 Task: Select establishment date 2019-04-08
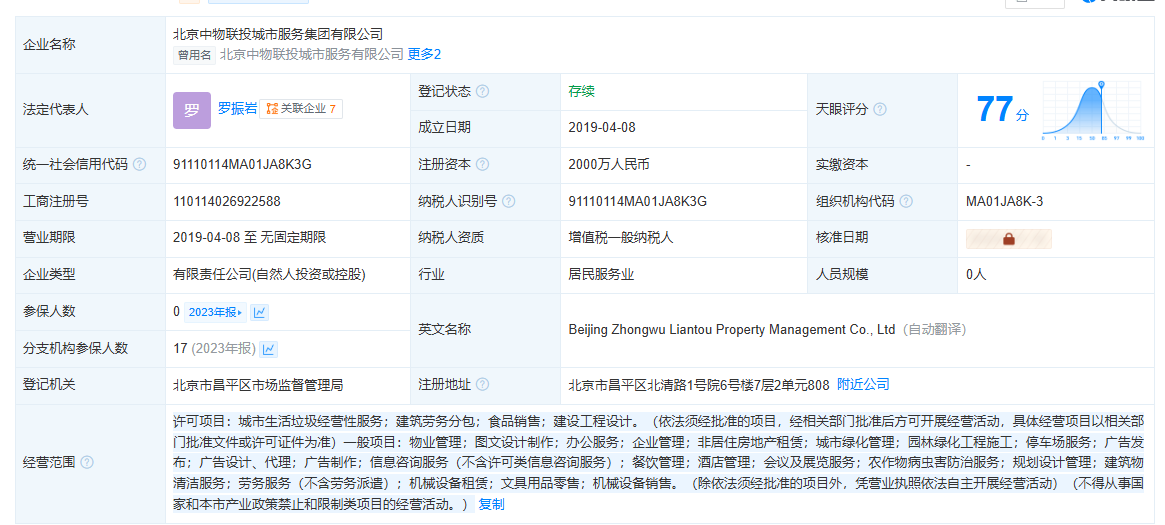[x=602, y=128]
